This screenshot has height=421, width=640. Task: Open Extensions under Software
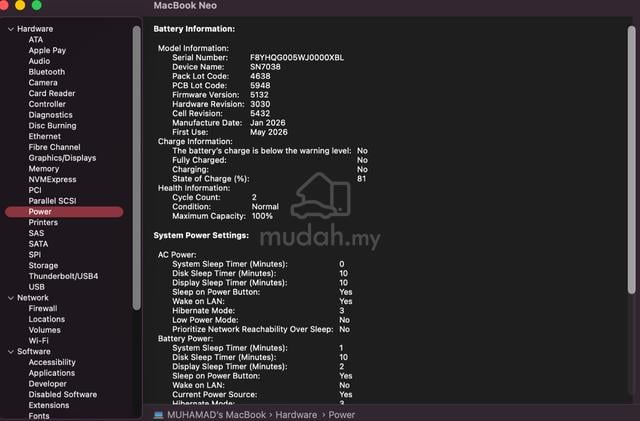pos(49,405)
